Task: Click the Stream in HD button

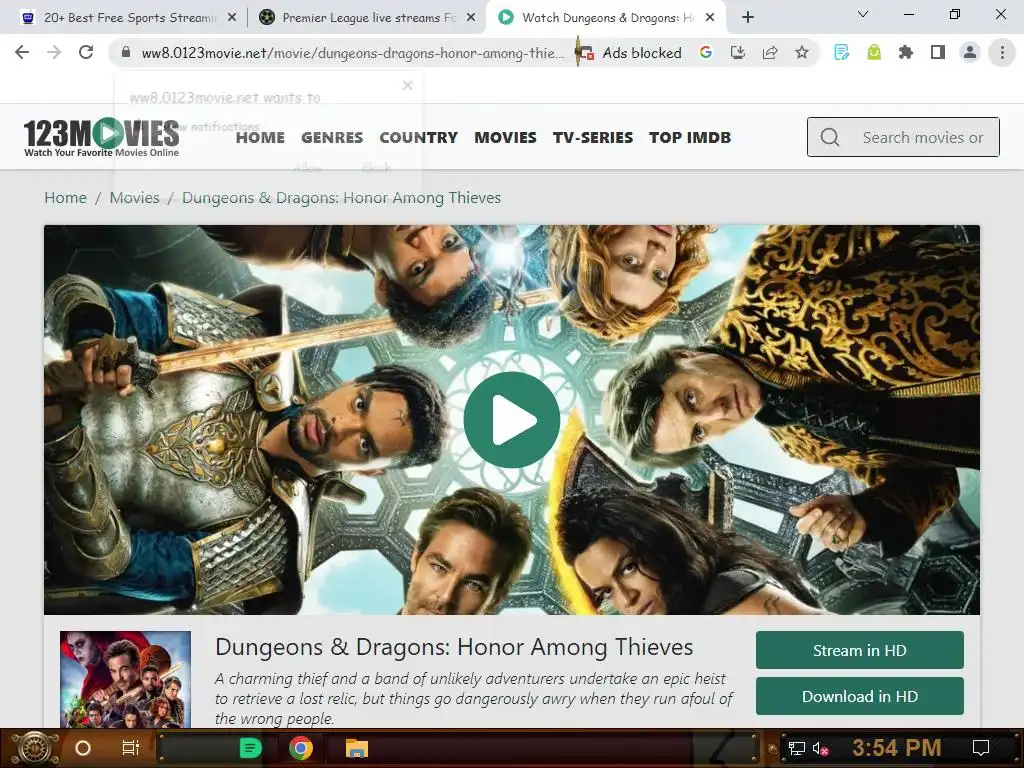Action: tap(859, 650)
